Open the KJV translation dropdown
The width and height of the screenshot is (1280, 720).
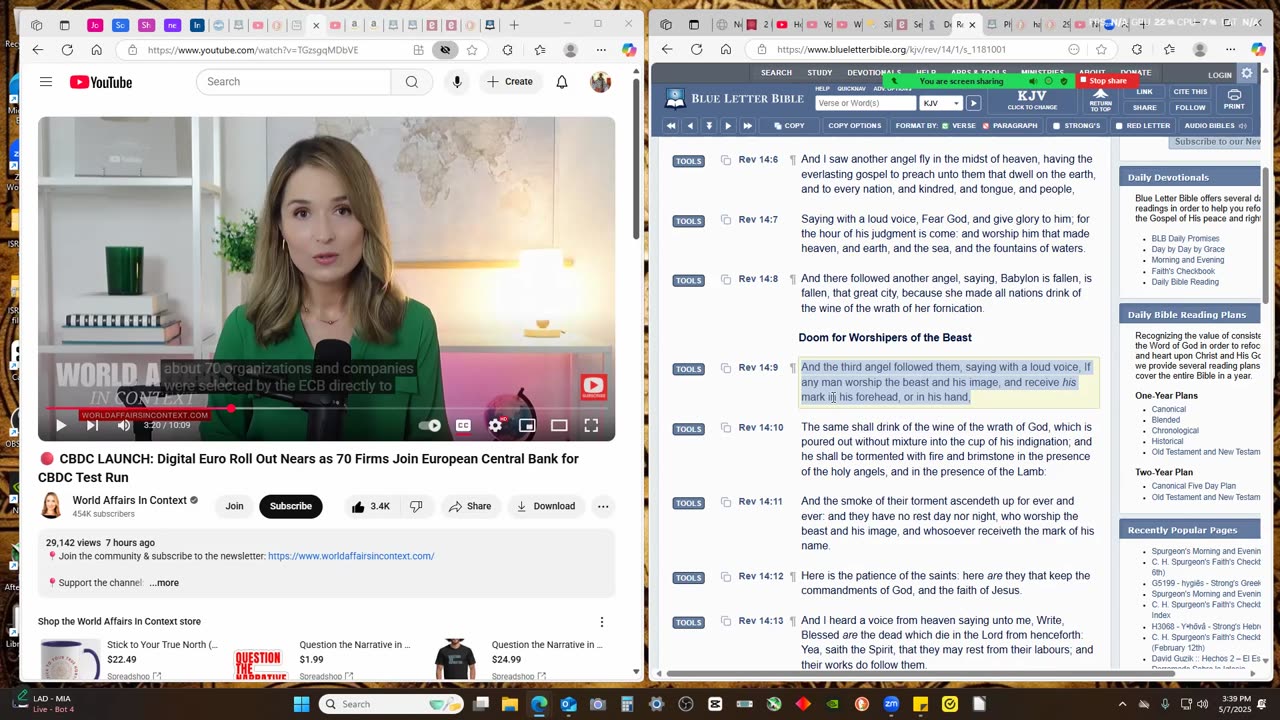click(x=941, y=103)
